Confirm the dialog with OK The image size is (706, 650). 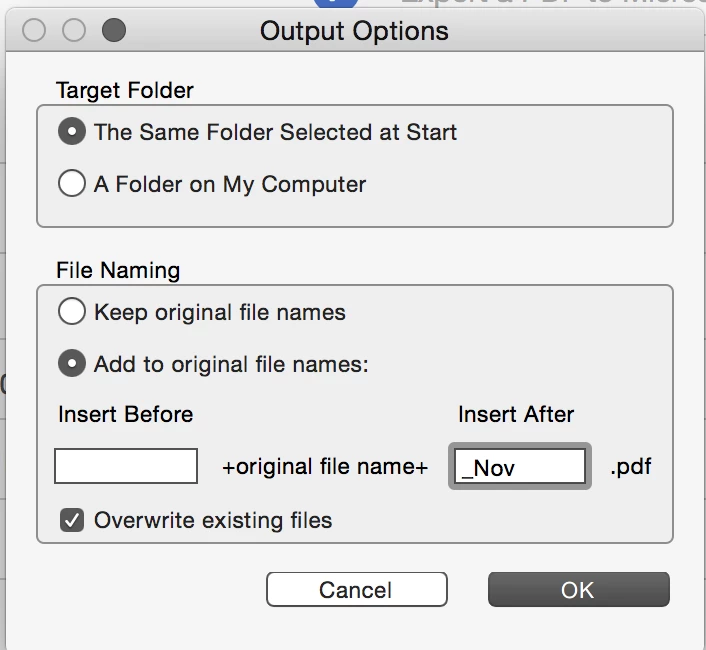[x=579, y=590]
